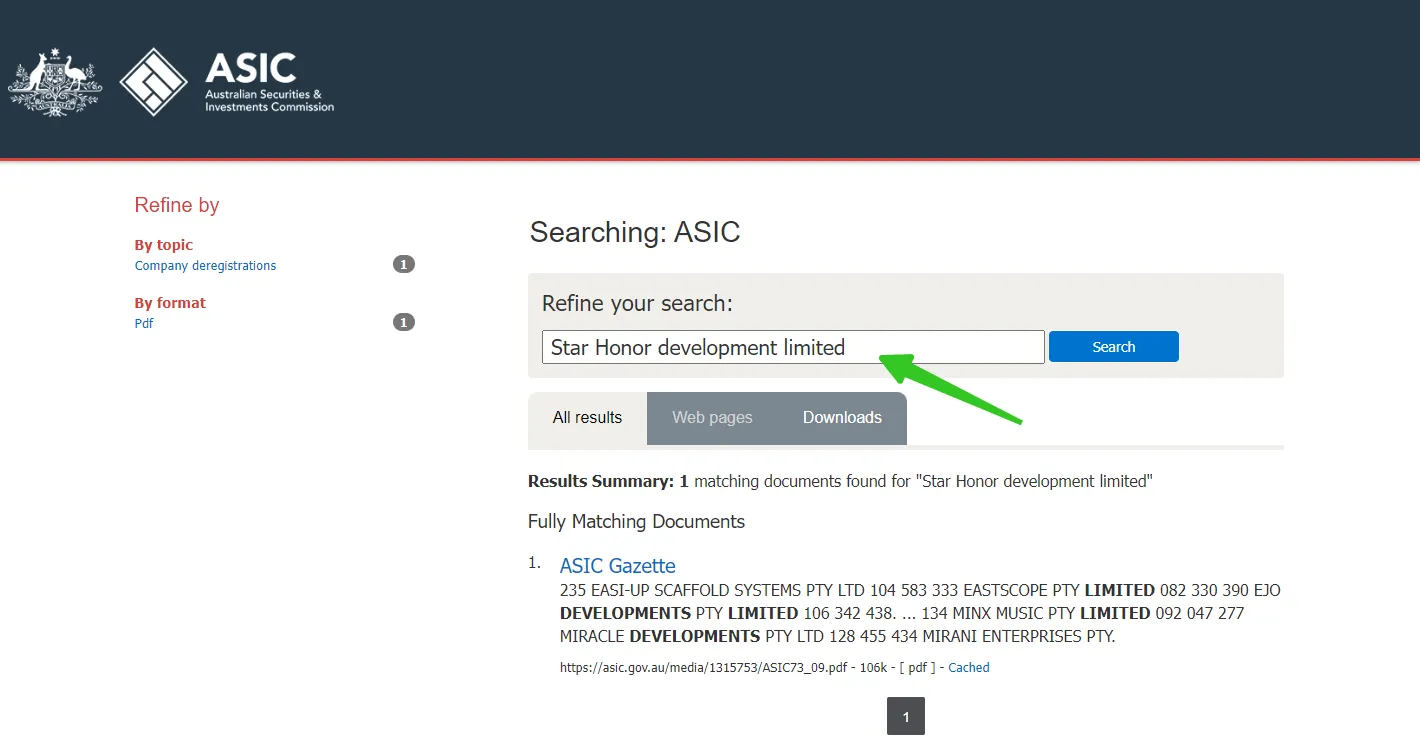The width and height of the screenshot is (1420, 743).
Task: Click the count badge beside Company deregistrations
Action: 403,265
